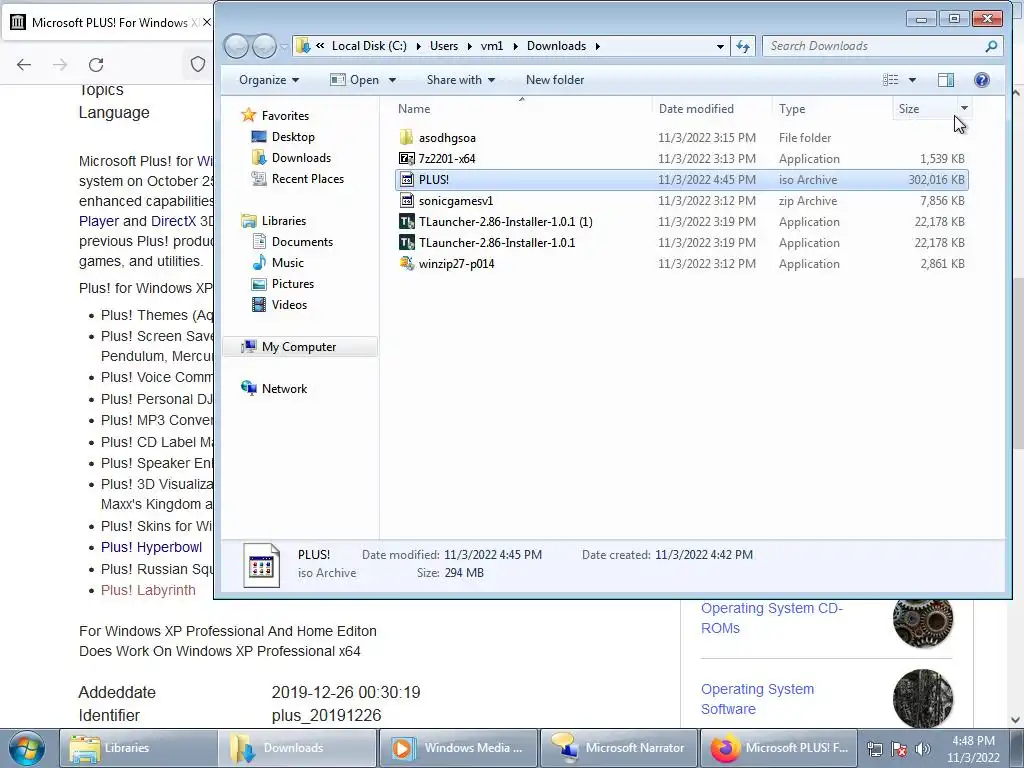Click the Action Center flag tray icon
Viewport: 1024px width, 768px height.
(x=899, y=749)
